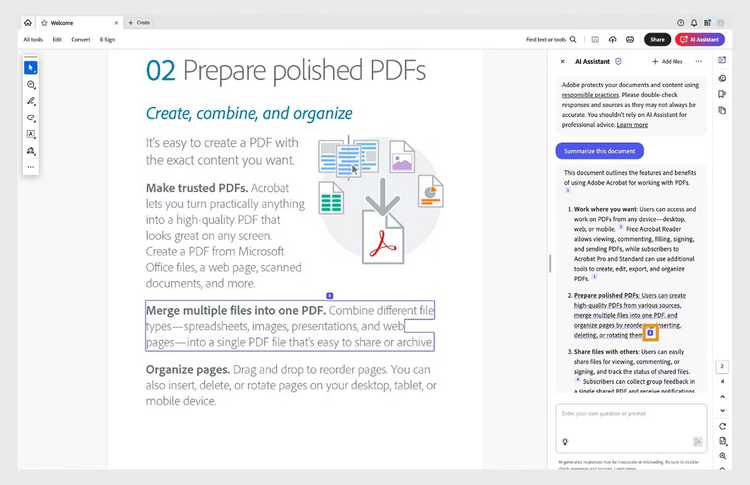The width and height of the screenshot is (750, 485).
Task: Choose the Highlight pen tool
Action: pyautogui.click(x=31, y=101)
